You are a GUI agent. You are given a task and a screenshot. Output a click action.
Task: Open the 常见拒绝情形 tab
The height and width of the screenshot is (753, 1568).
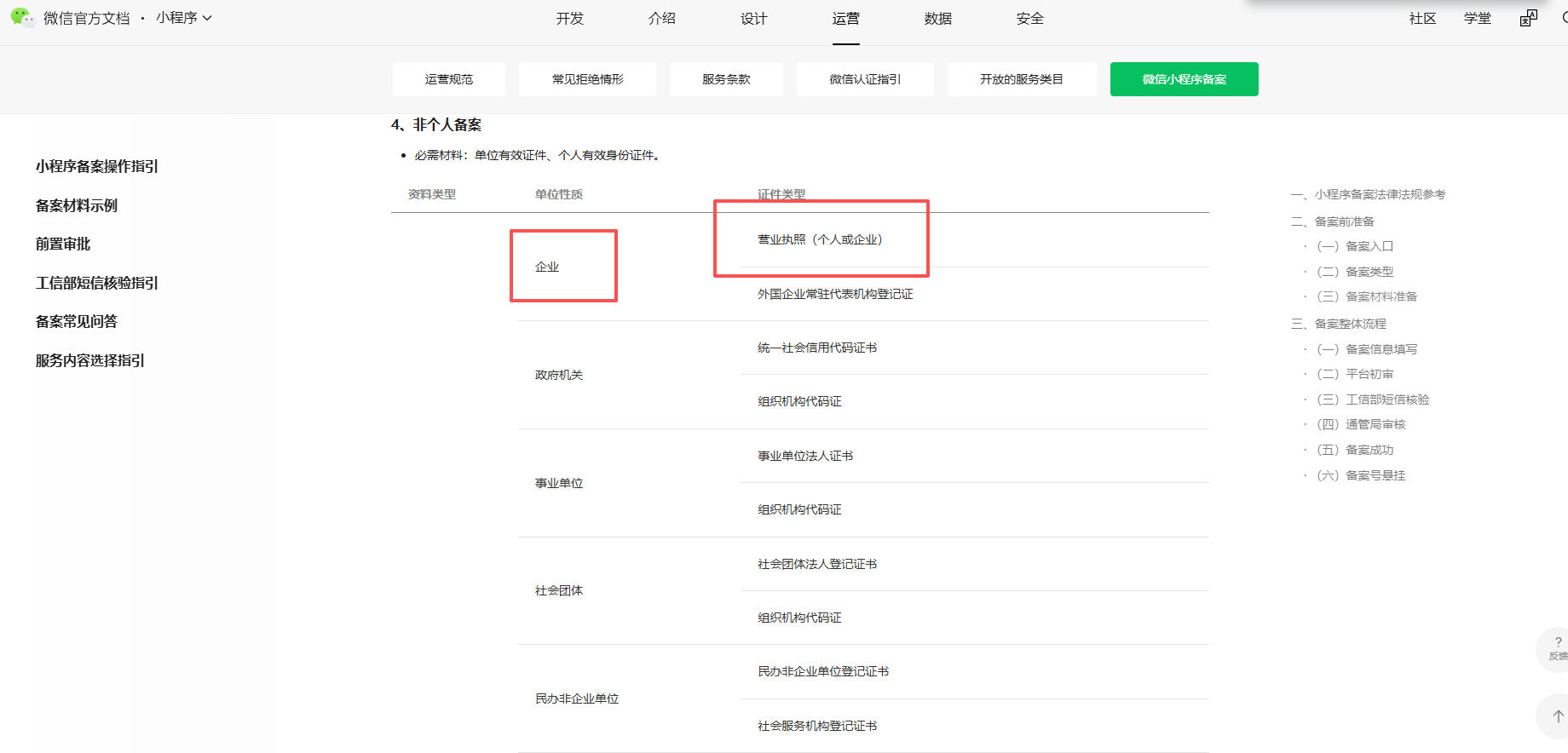click(587, 79)
